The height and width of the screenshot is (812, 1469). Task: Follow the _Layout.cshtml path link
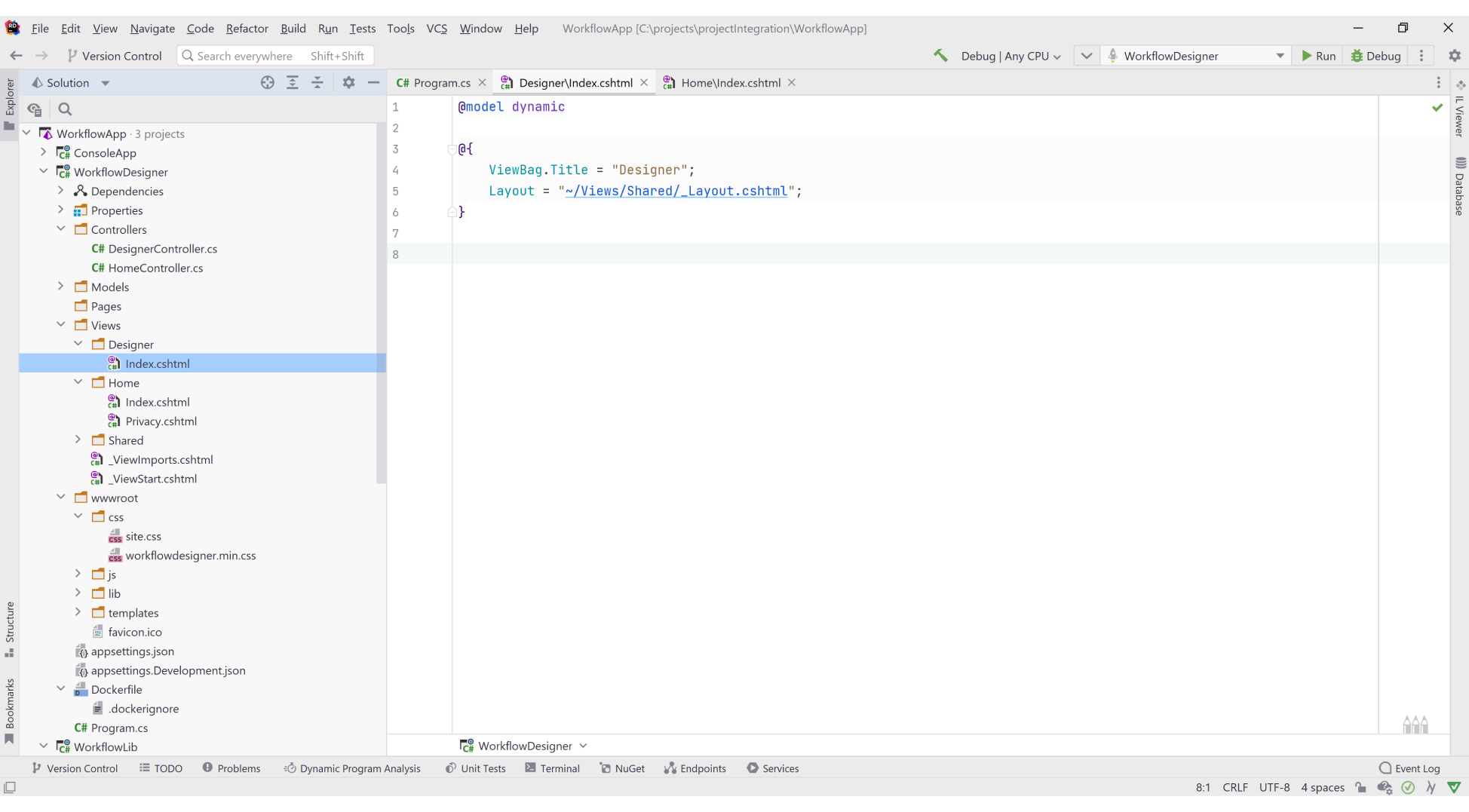(676, 192)
